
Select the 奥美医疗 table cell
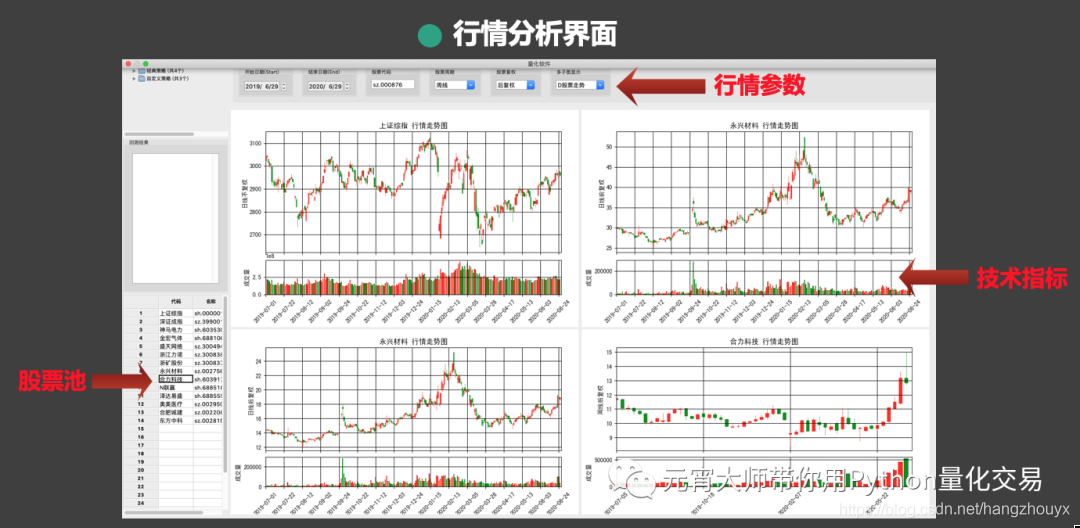click(176, 404)
